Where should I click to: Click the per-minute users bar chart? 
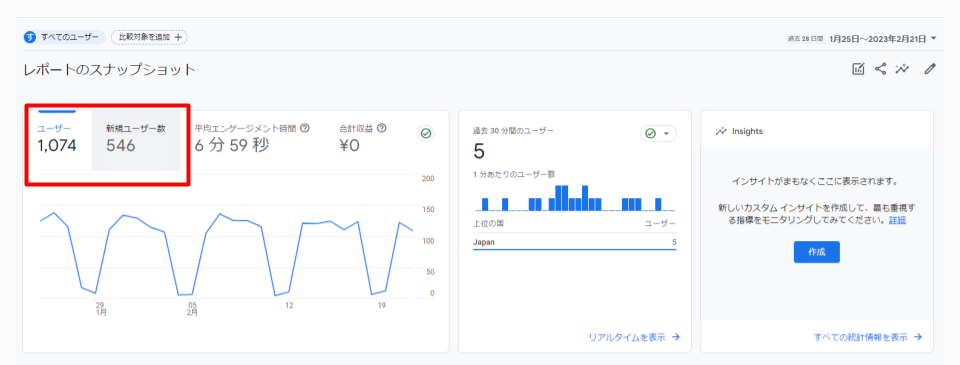click(x=574, y=198)
